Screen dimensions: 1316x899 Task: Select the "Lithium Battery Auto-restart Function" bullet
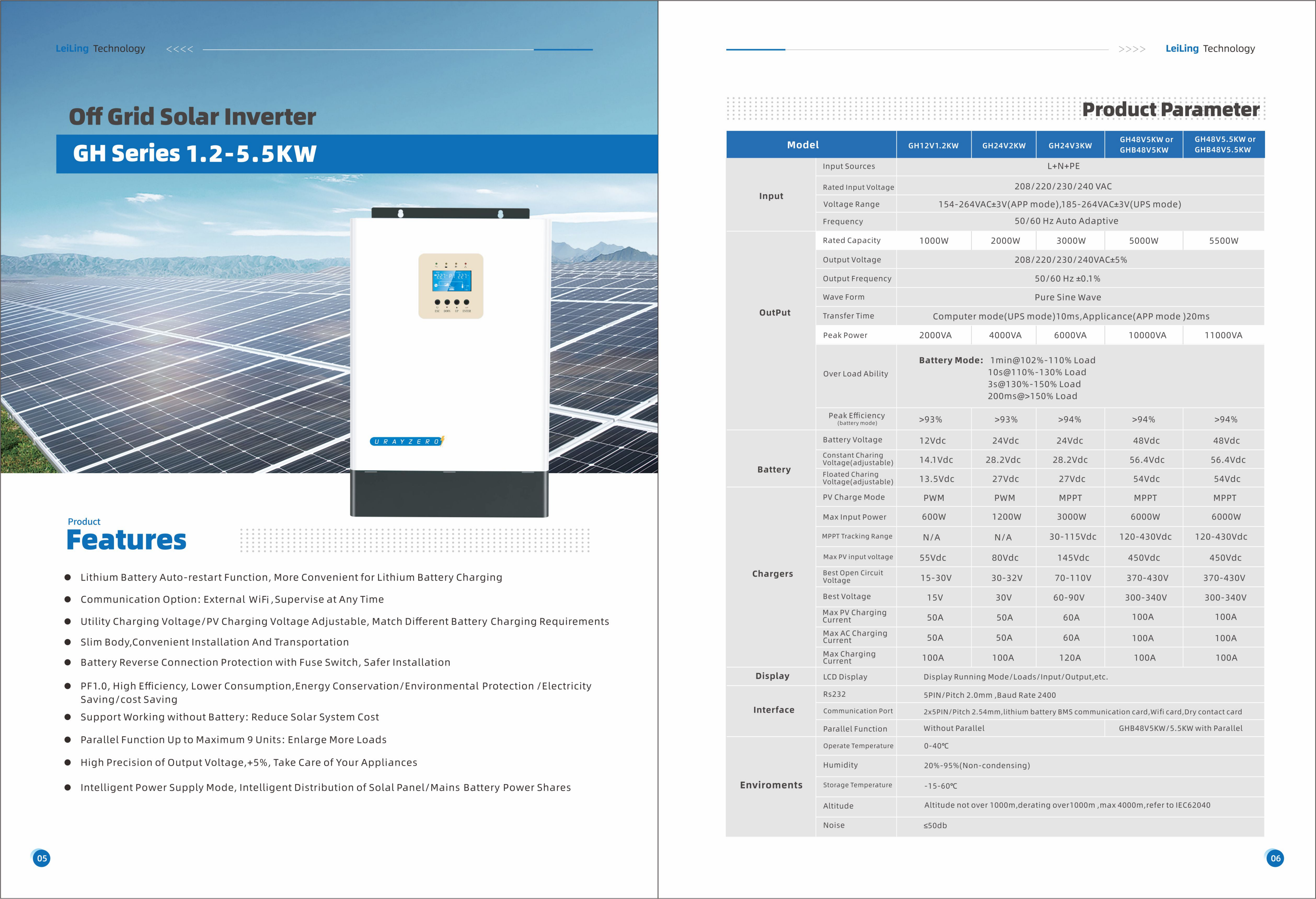pyautogui.click(x=291, y=577)
